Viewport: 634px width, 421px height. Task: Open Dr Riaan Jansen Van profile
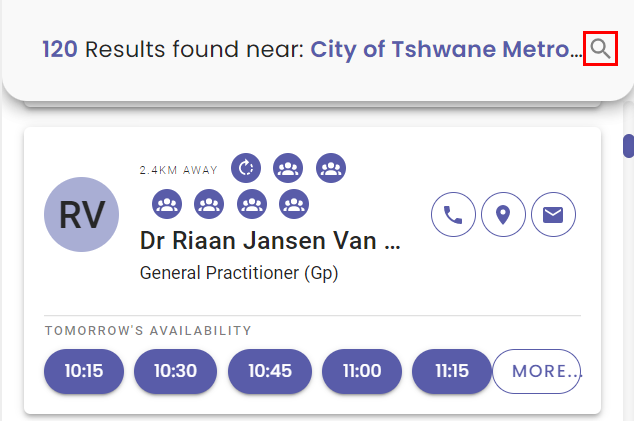click(x=270, y=241)
